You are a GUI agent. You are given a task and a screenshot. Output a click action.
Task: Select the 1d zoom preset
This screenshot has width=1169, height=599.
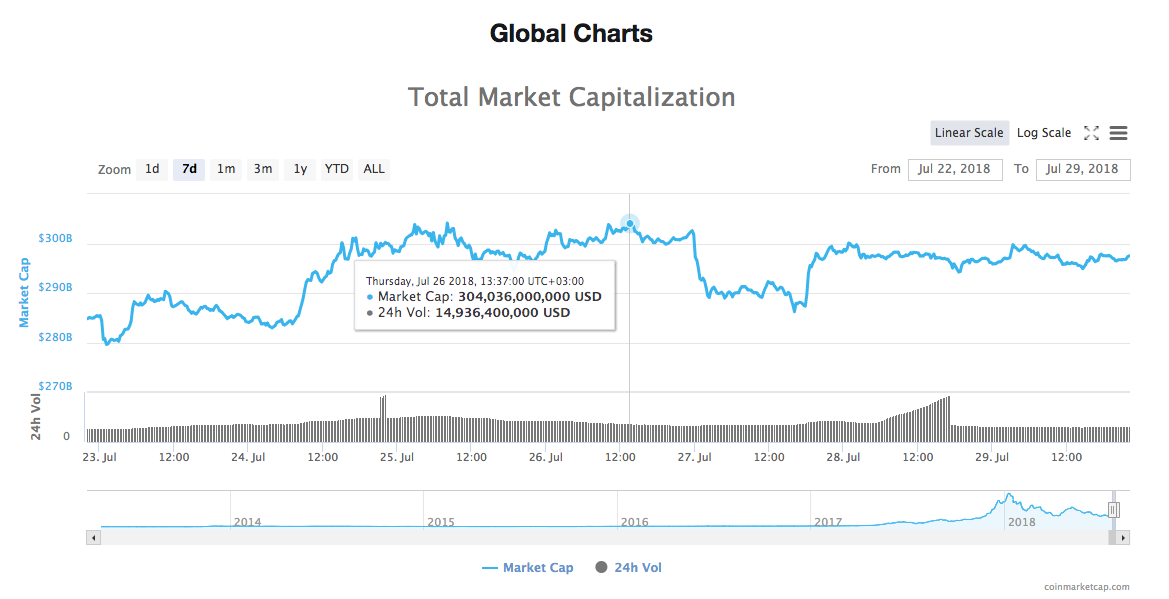coord(152,169)
